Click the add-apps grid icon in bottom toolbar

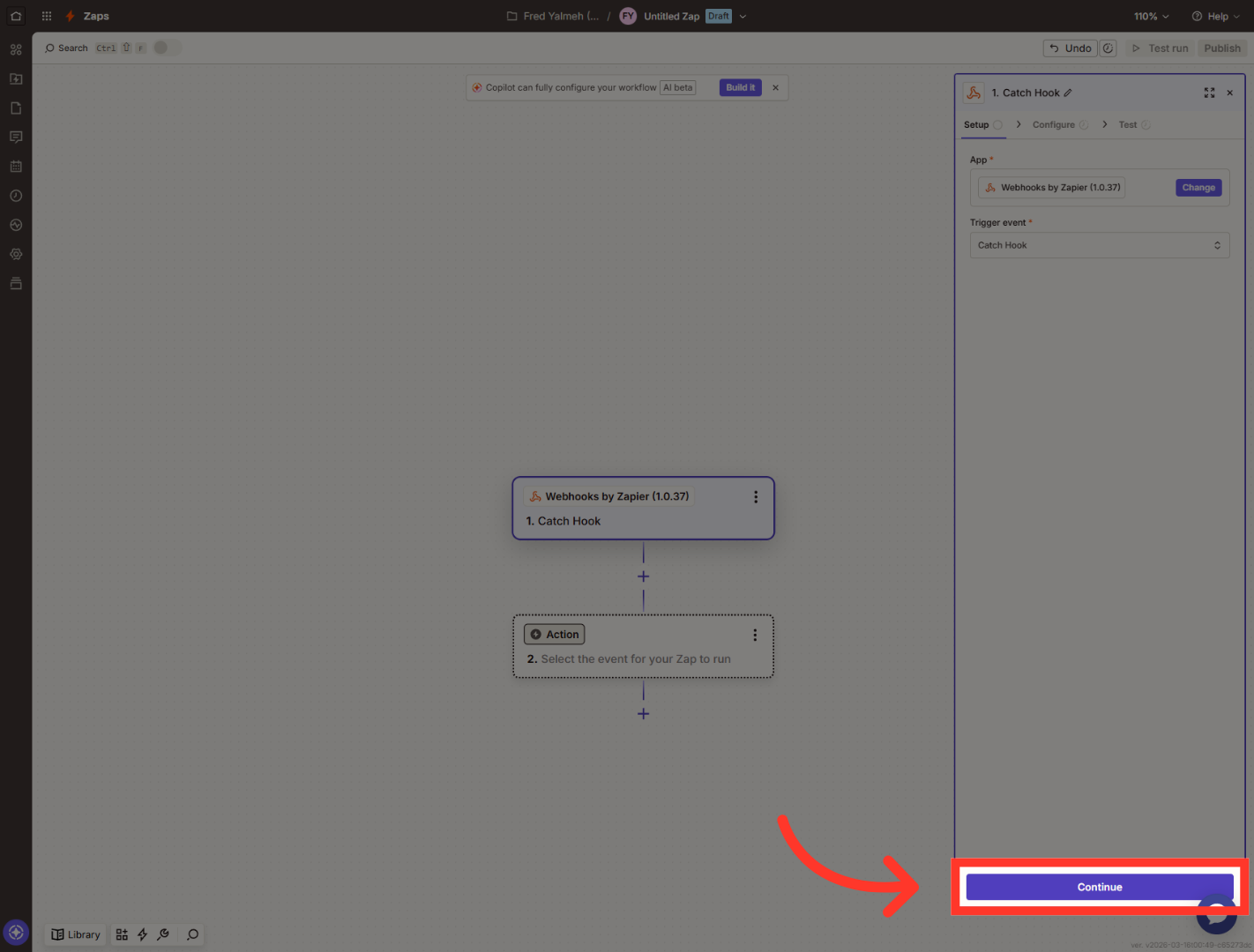(122, 934)
